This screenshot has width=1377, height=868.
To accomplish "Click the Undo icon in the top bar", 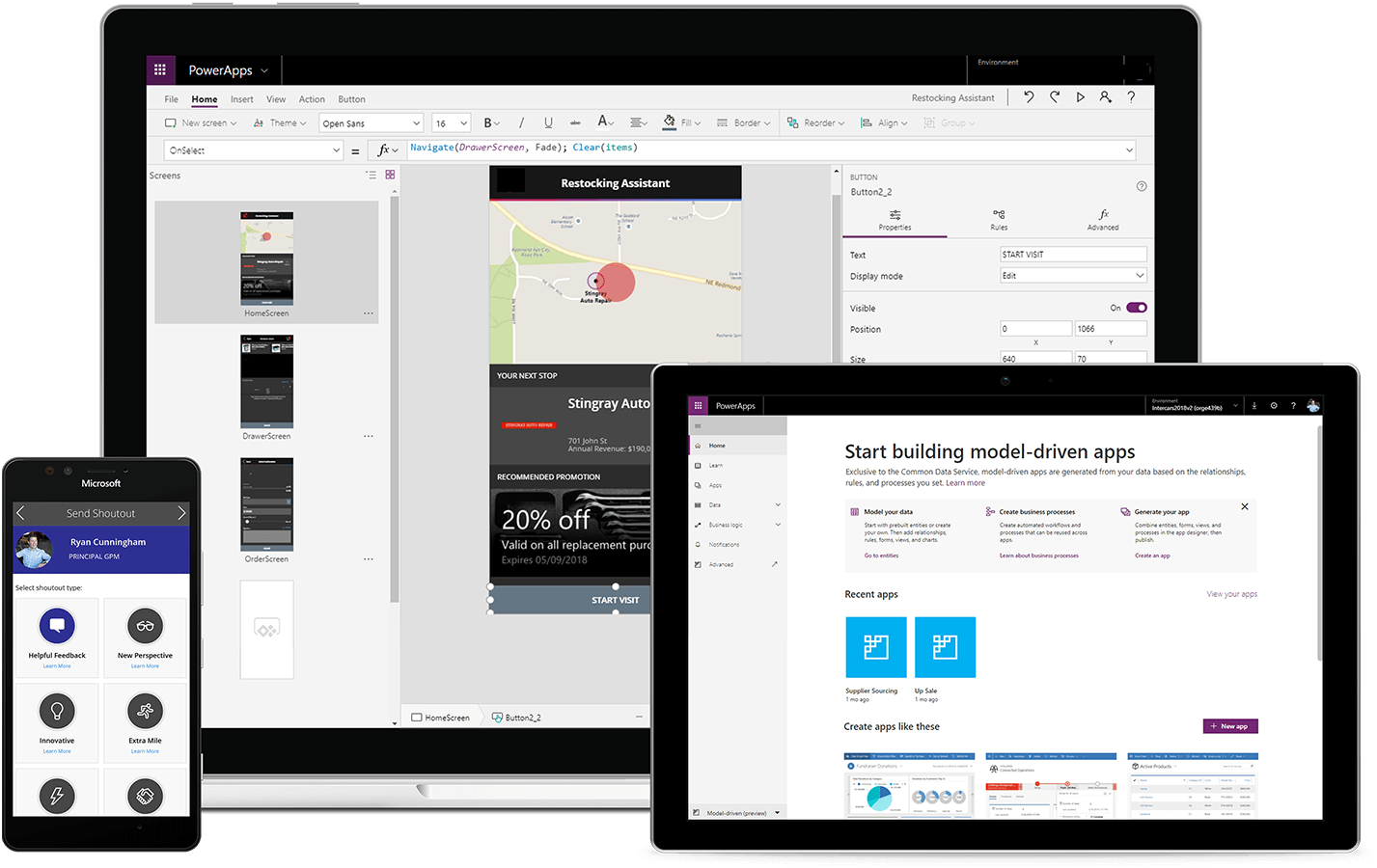I will (x=1030, y=97).
